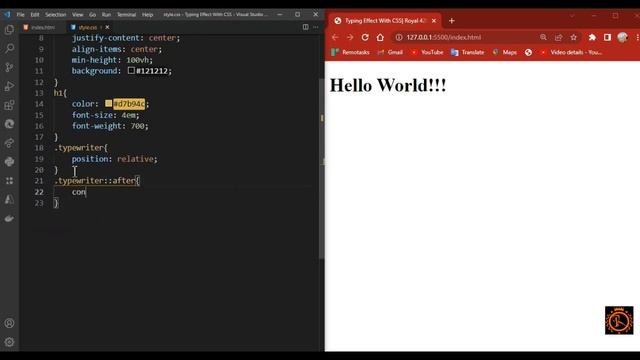Viewport: 640px width, 360px height.
Task: Reload the page in Chrome
Action: 365,37
